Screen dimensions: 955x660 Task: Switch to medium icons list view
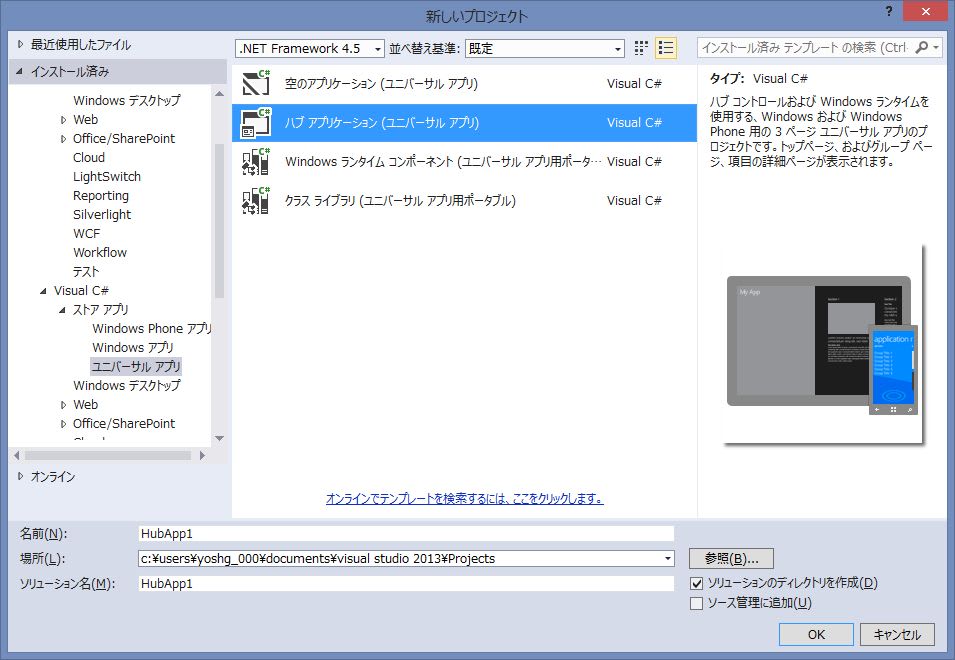pyautogui.click(x=667, y=48)
